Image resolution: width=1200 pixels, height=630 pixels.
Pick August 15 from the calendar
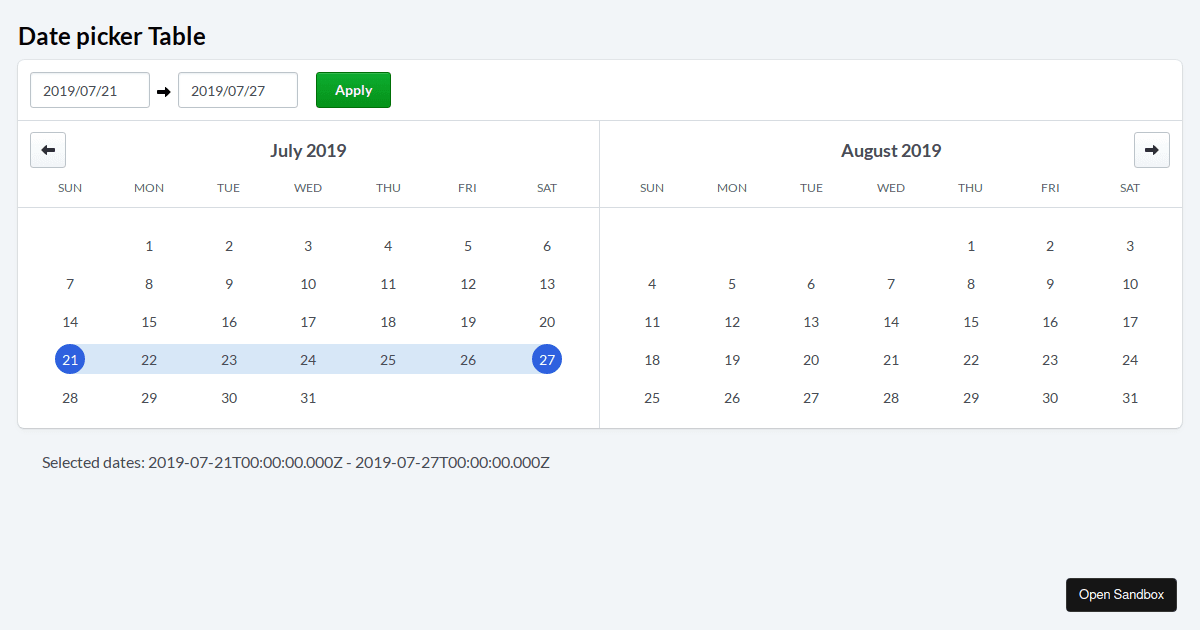coord(970,321)
